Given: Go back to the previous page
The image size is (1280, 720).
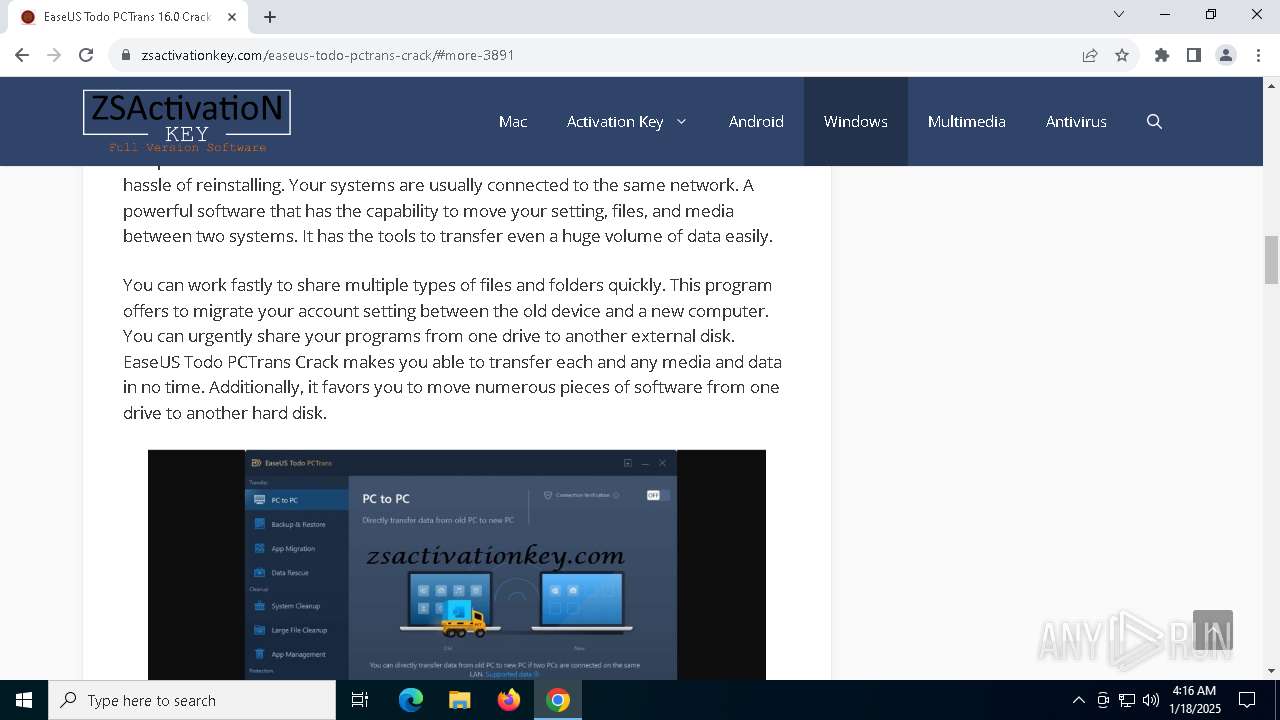Looking at the screenshot, I should tap(22, 55).
